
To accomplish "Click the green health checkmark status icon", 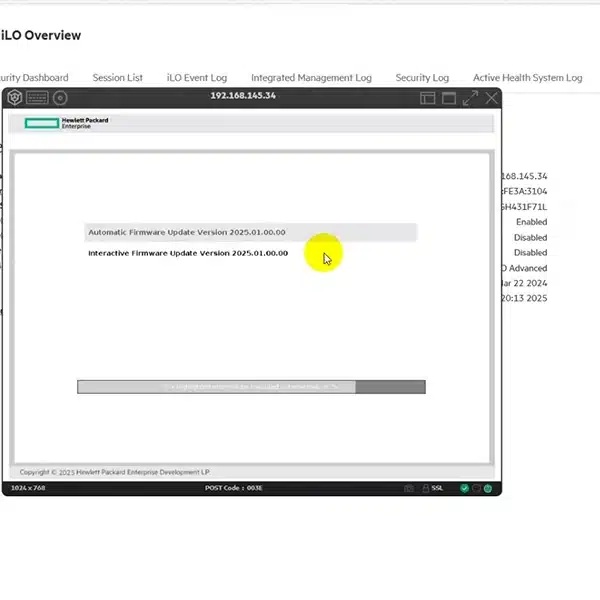I will pyautogui.click(x=464, y=488).
